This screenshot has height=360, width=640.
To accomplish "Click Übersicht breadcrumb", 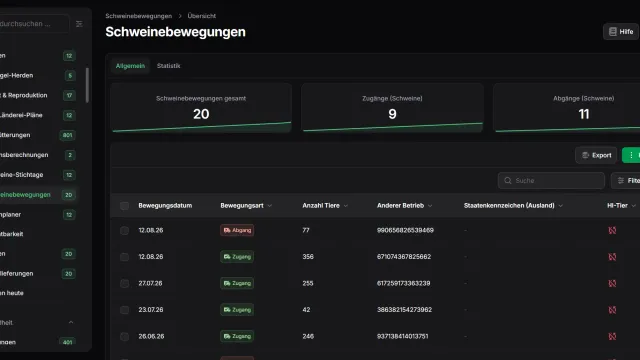I will click(202, 16).
